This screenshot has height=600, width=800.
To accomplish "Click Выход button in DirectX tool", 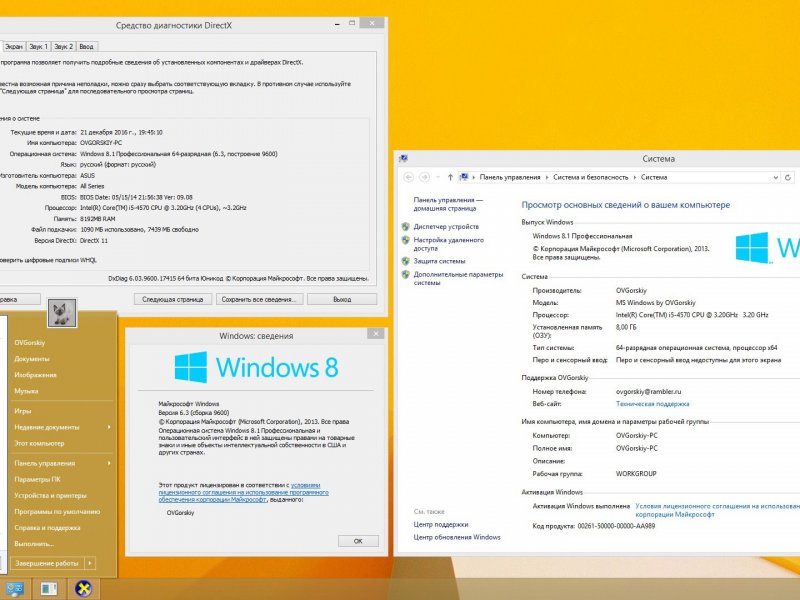I will pos(342,299).
